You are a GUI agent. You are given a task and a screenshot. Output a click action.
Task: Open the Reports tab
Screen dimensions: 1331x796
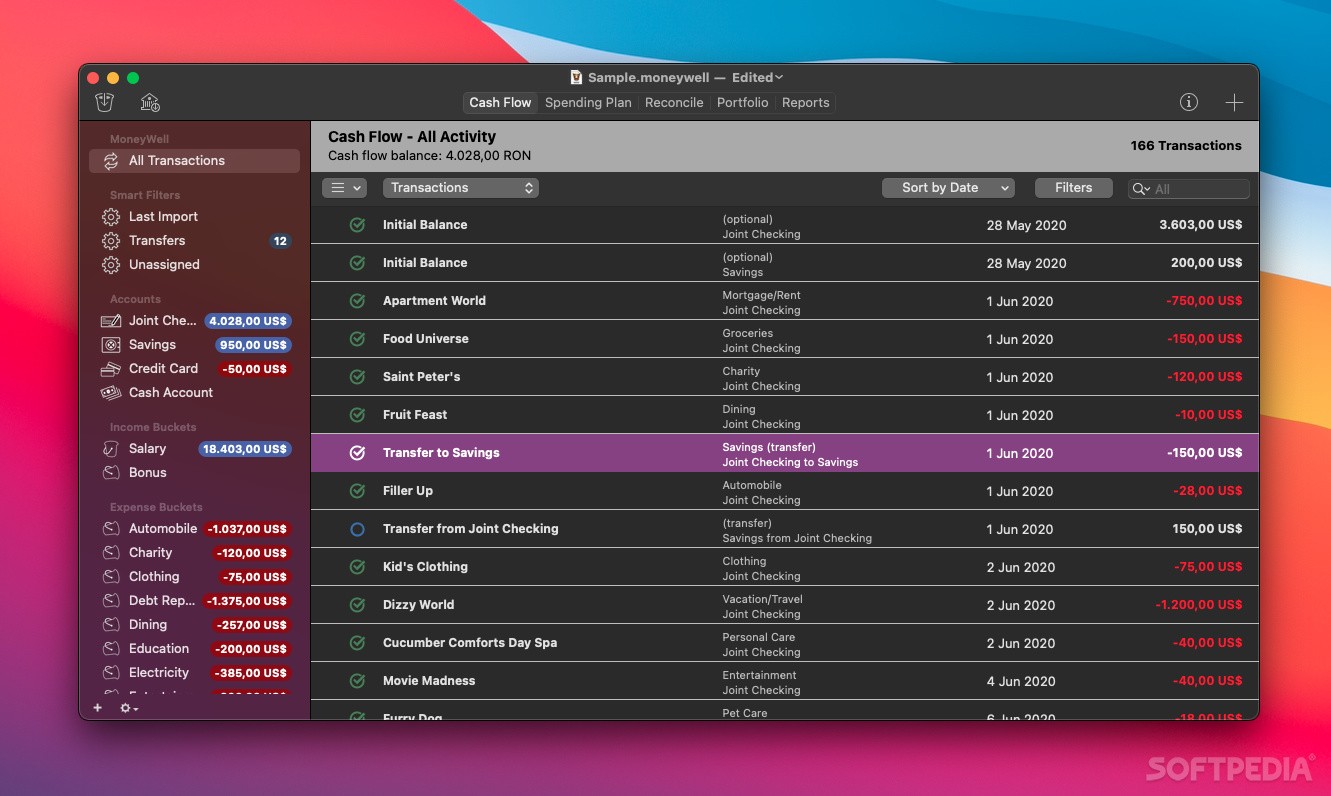tap(805, 102)
